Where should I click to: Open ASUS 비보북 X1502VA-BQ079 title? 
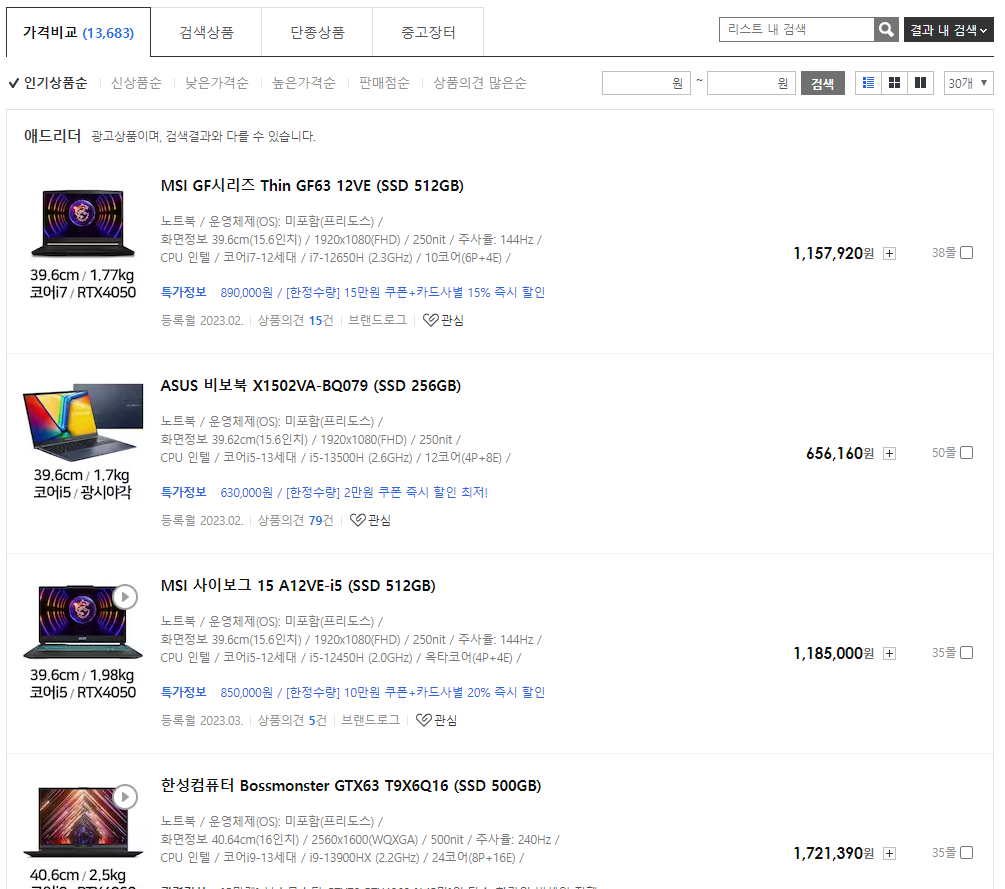tap(311, 386)
